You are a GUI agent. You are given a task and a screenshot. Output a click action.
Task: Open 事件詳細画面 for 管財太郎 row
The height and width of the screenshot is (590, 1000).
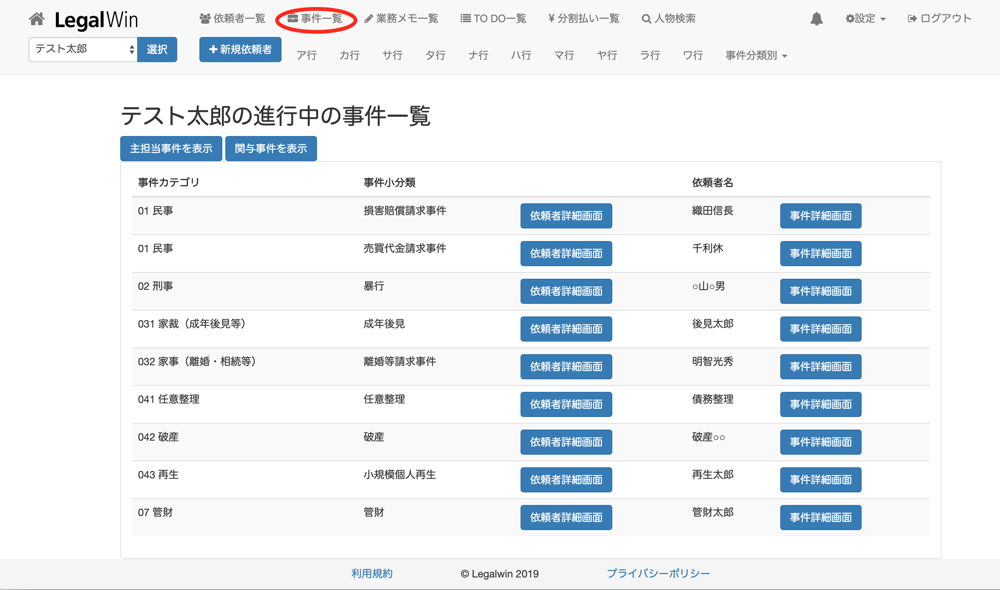tap(820, 517)
